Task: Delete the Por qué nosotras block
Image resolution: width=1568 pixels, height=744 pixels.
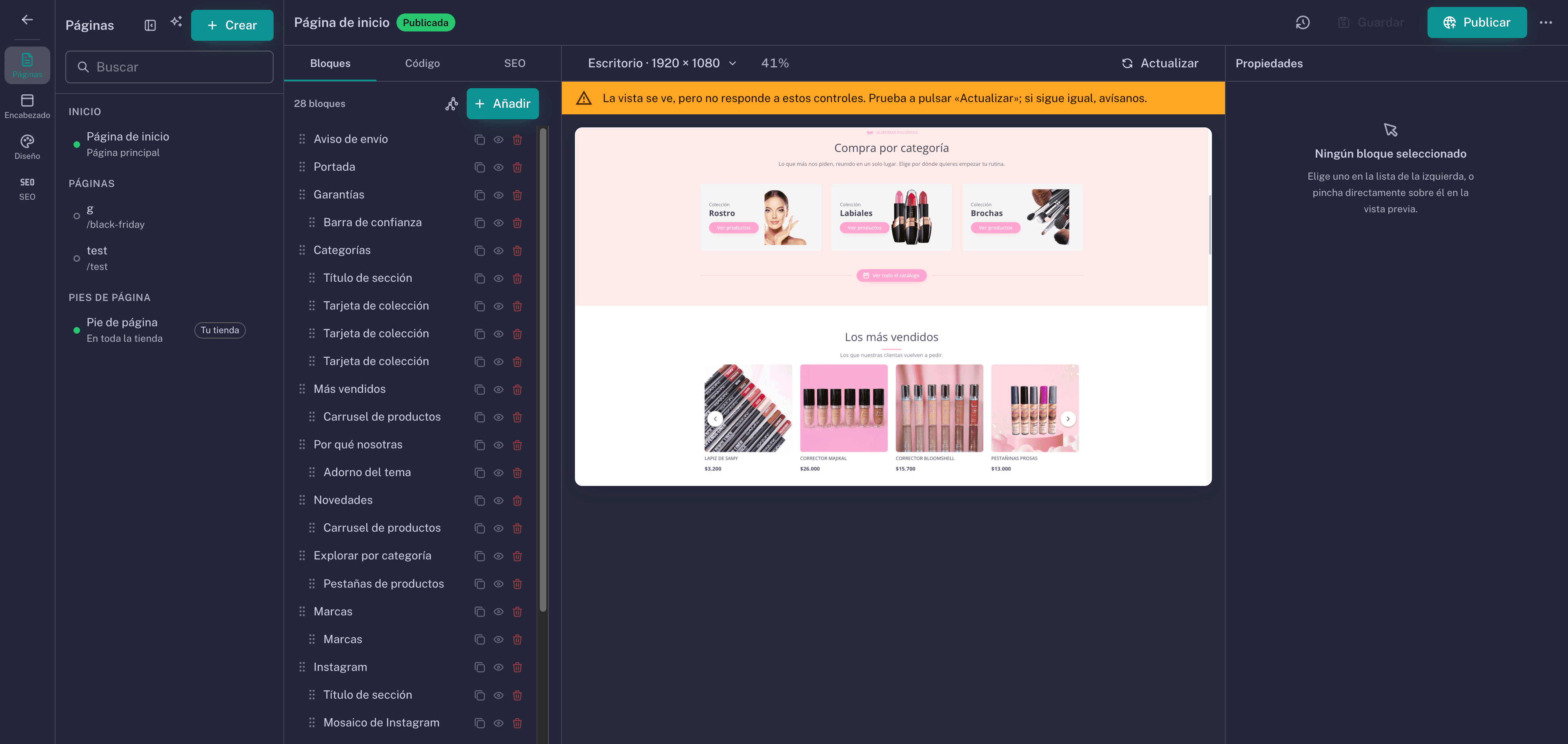Action: [517, 445]
